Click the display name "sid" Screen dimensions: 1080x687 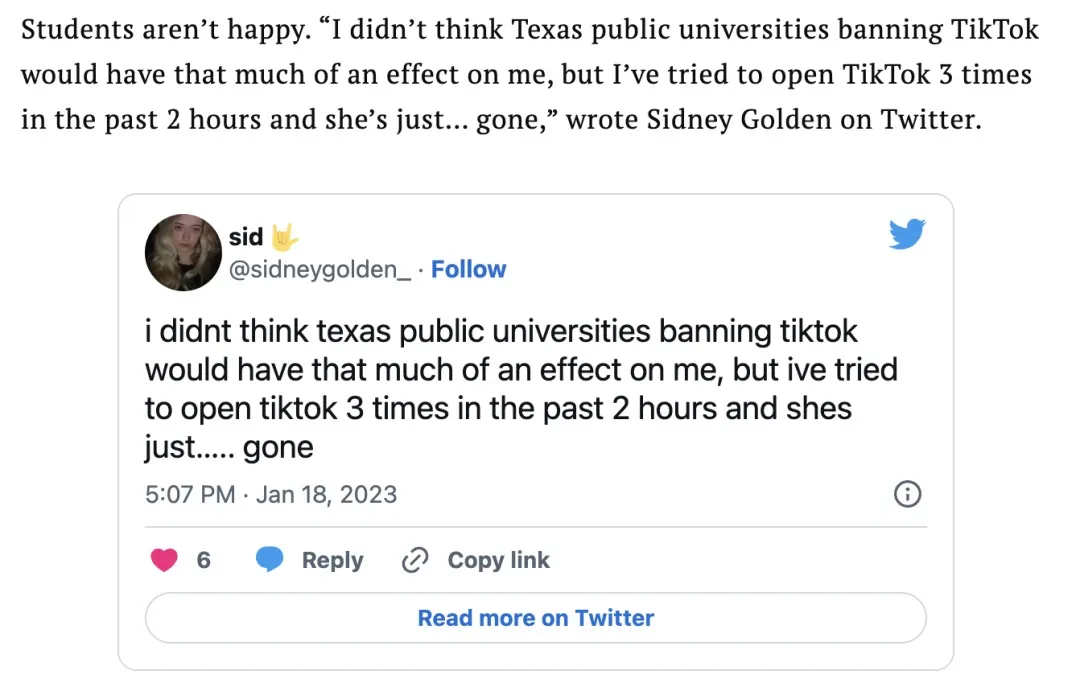pos(246,237)
